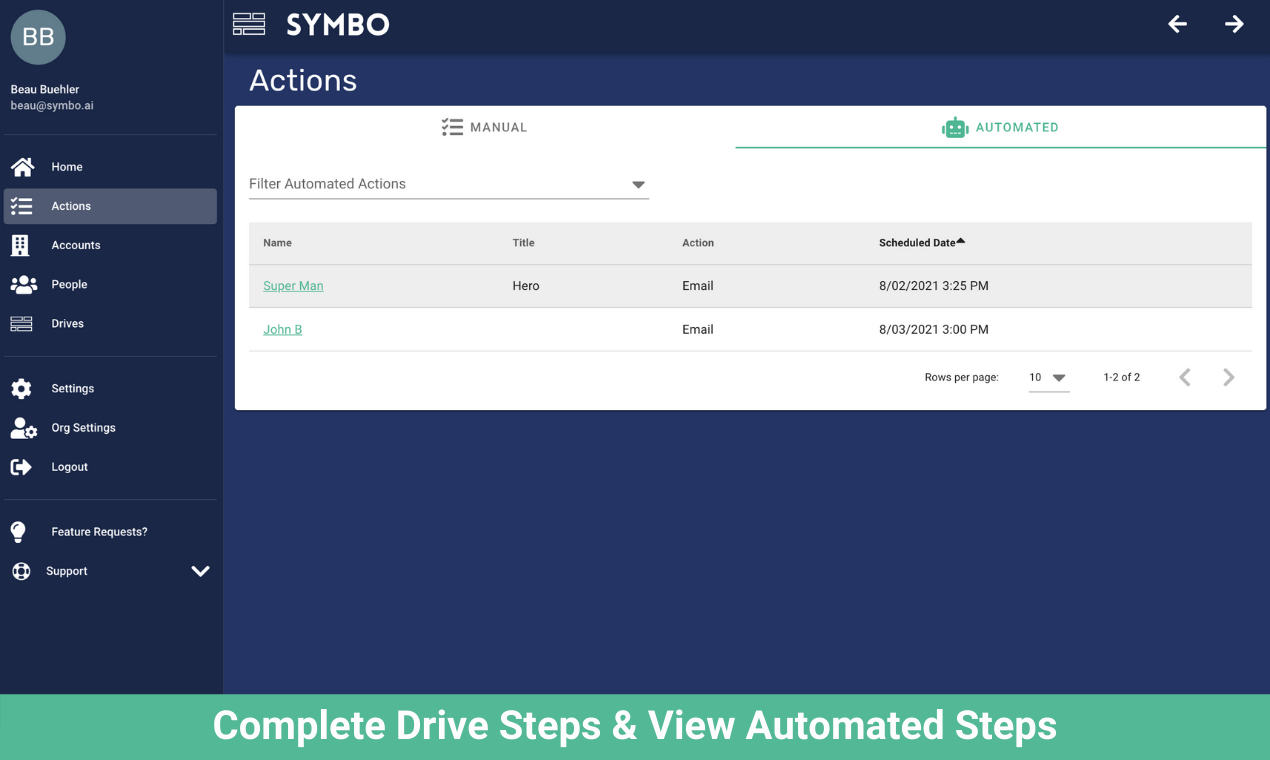Open Drives from the sidebar
The width and height of the screenshot is (1270, 760).
(110, 324)
